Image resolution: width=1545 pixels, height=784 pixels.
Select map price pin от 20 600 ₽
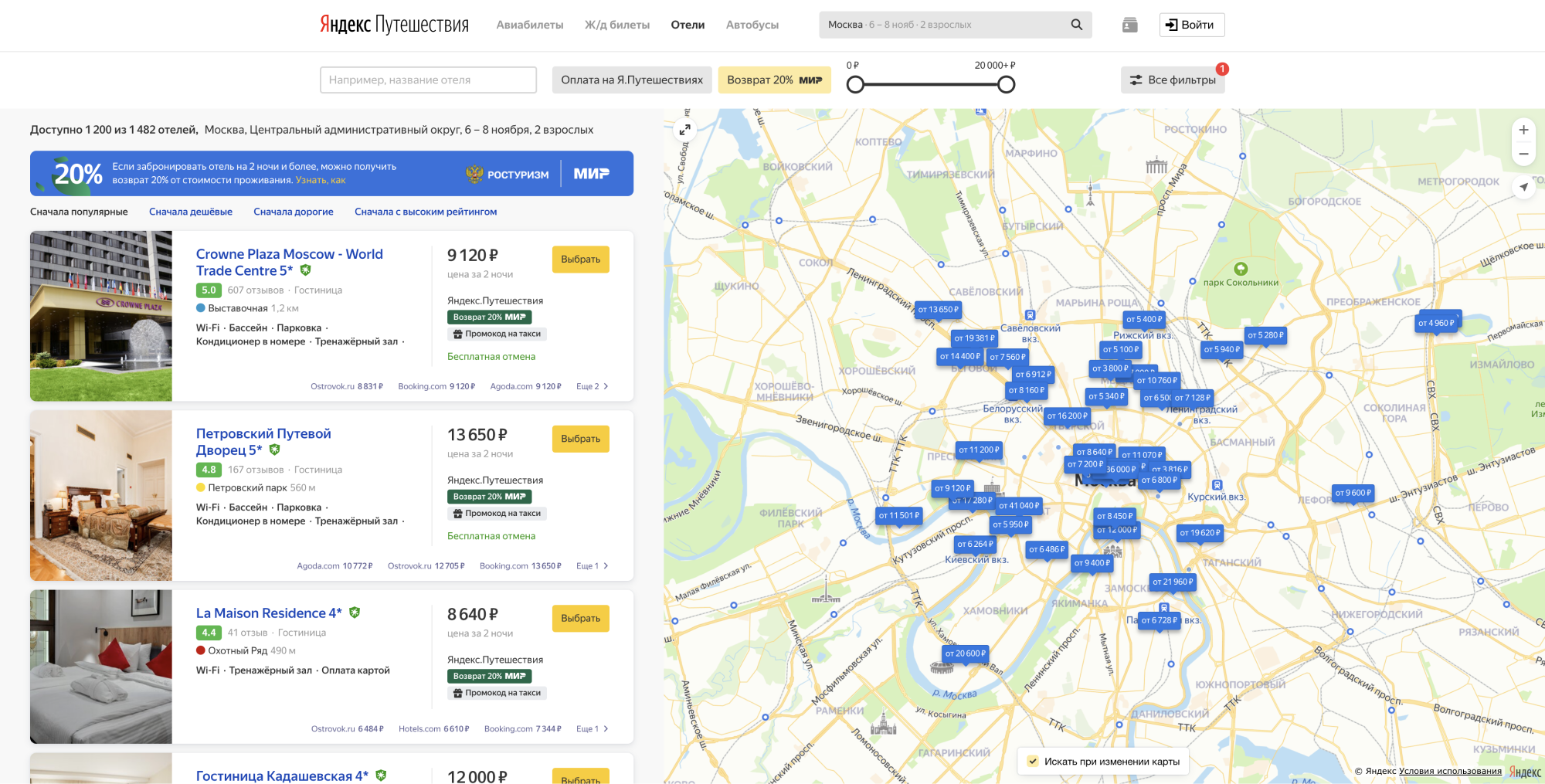[966, 653]
